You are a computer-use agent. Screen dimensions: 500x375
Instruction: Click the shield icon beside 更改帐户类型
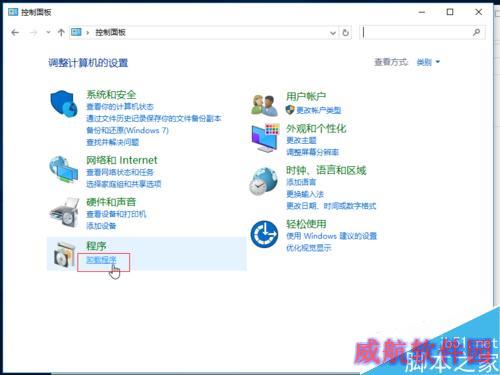point(290,110)
